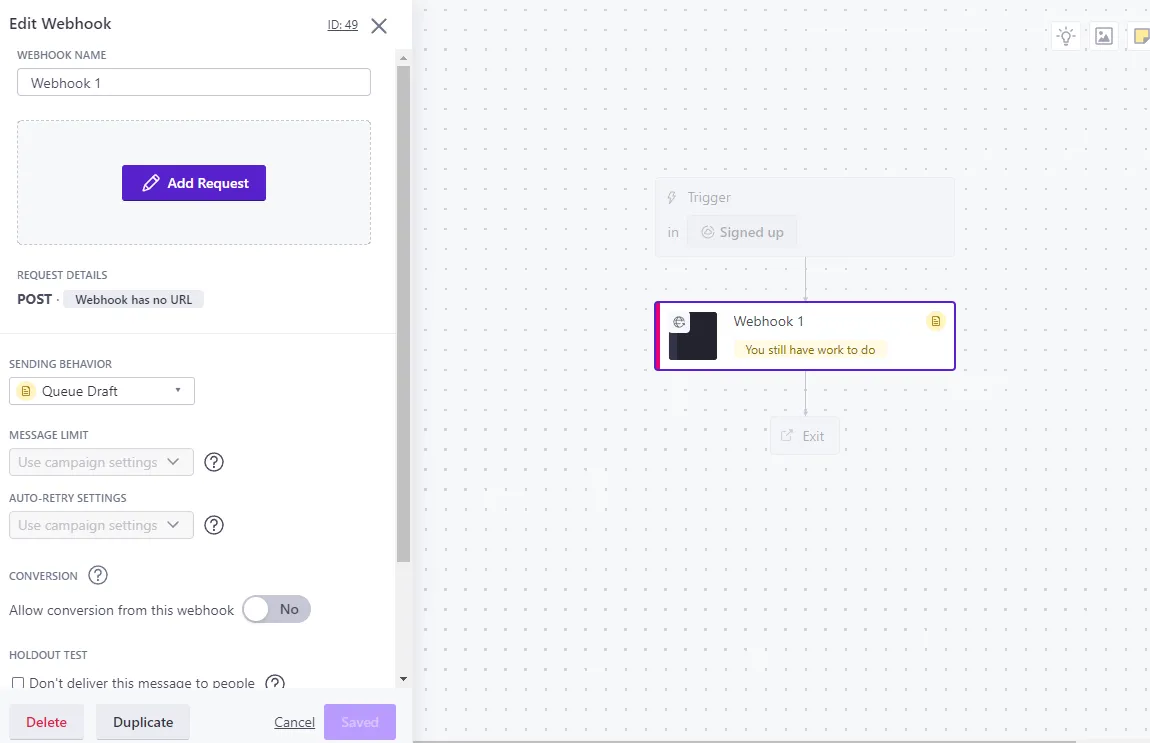The image size is (1150, 743).
Task: Click the pencil icon on Add Request
Action: click(151, 183)
